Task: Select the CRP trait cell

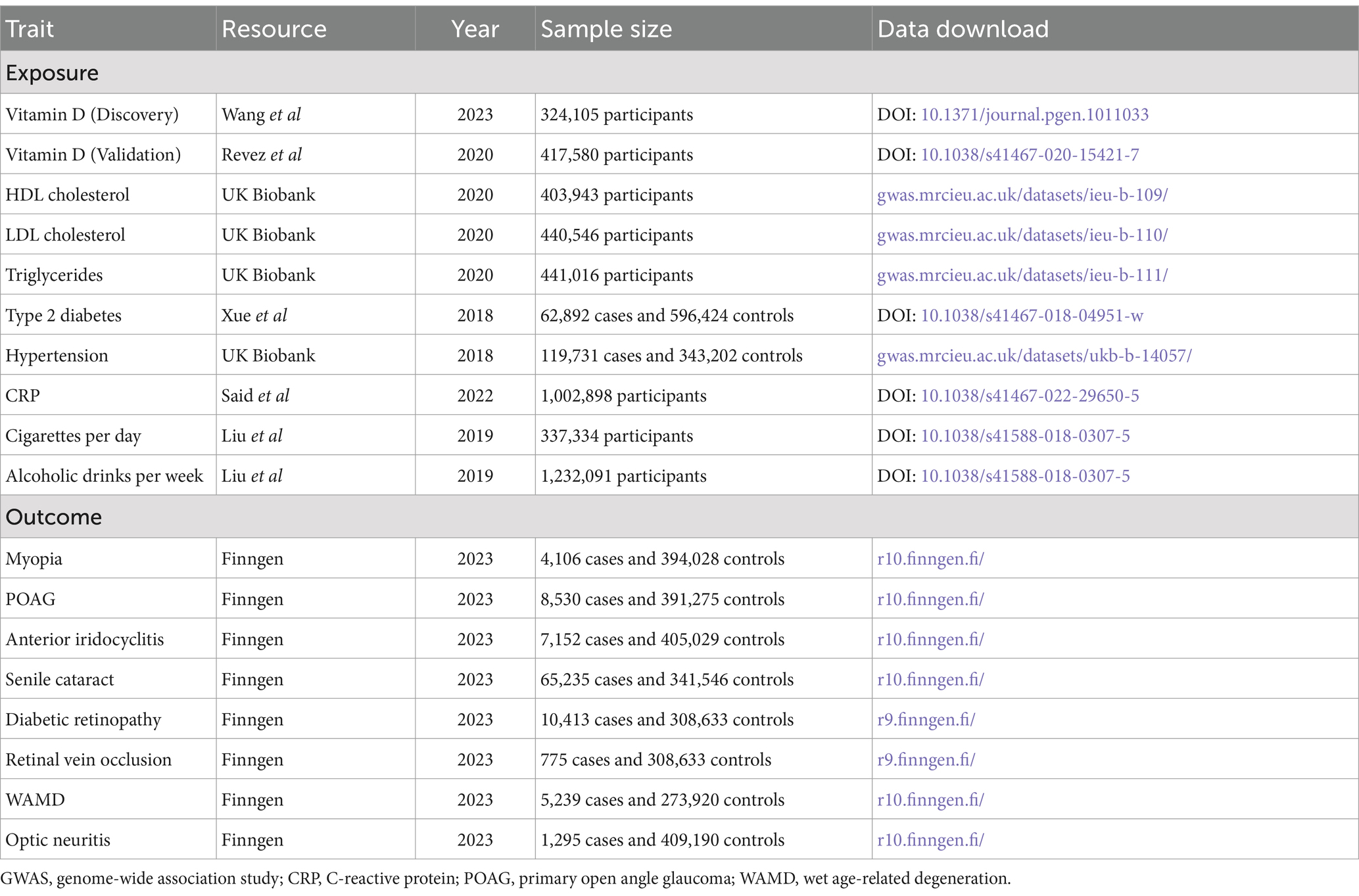Action: [108, 396]
